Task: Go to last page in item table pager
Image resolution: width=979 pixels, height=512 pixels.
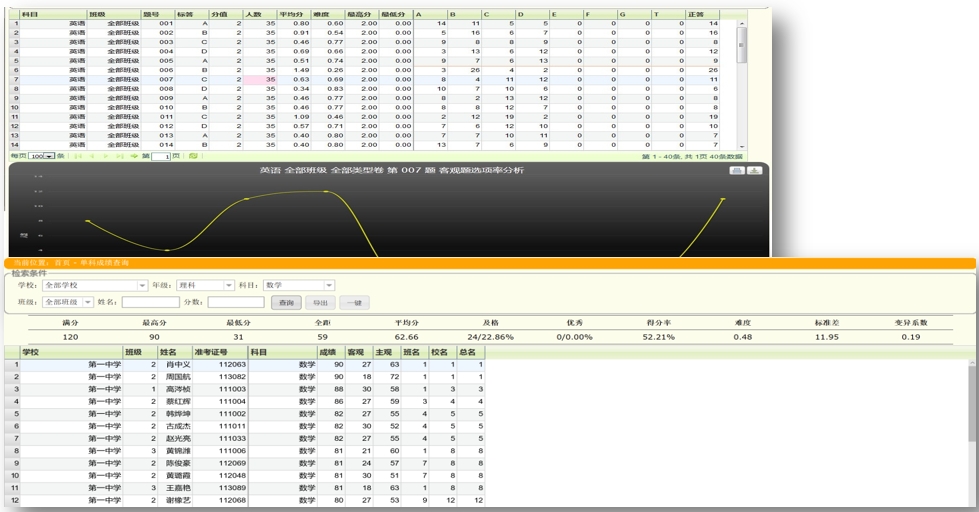Action: (120, 156)
